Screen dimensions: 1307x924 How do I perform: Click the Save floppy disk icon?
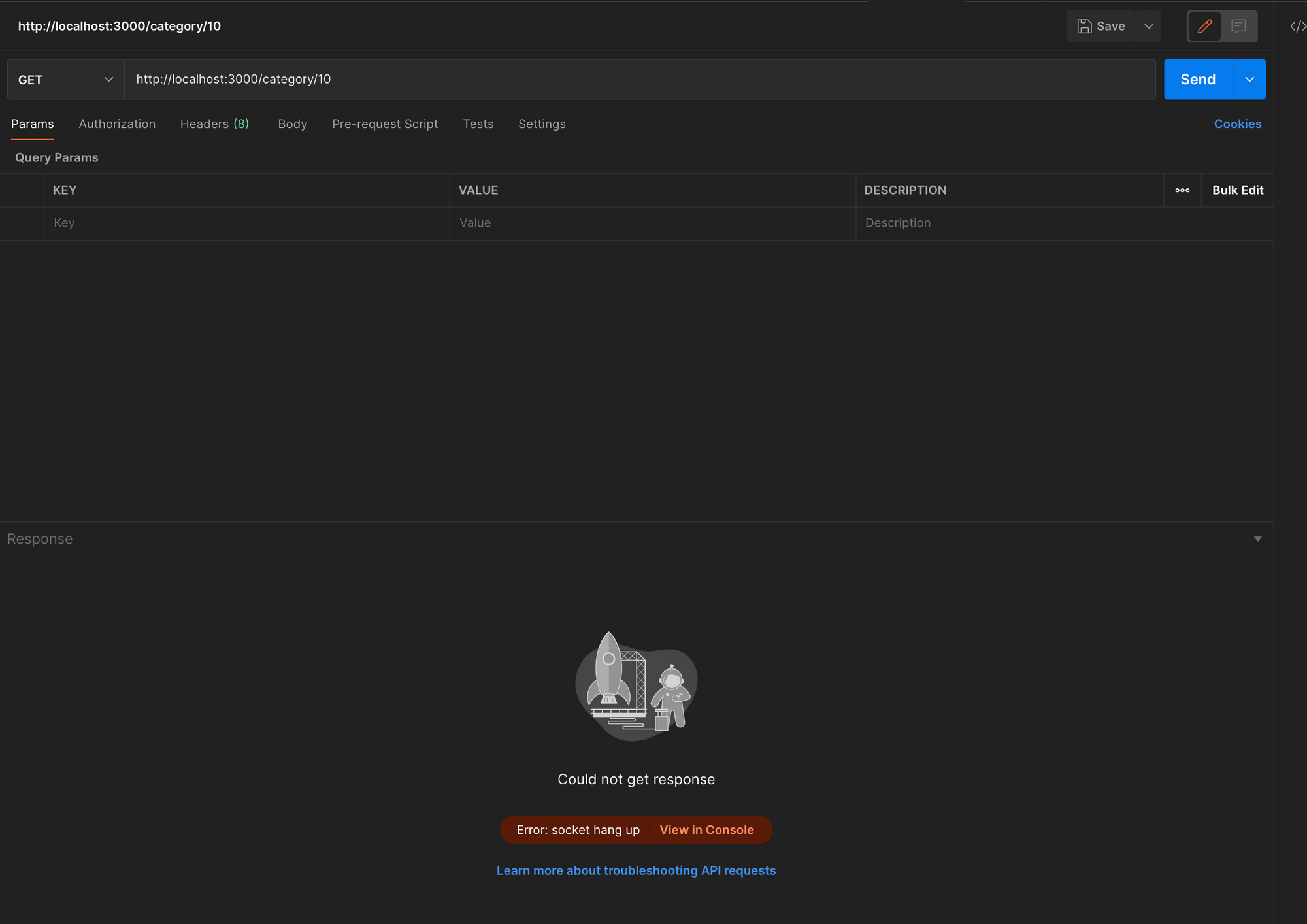point(1085,26)
